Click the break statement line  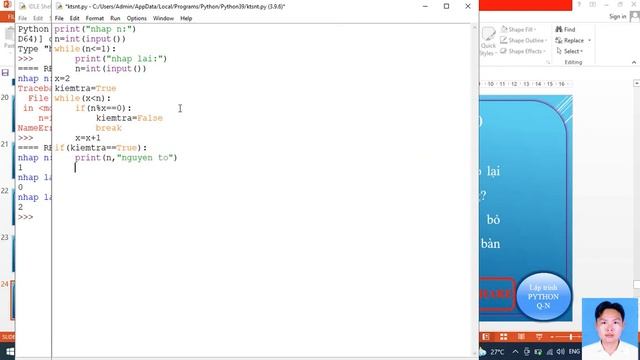click(109, 128)
